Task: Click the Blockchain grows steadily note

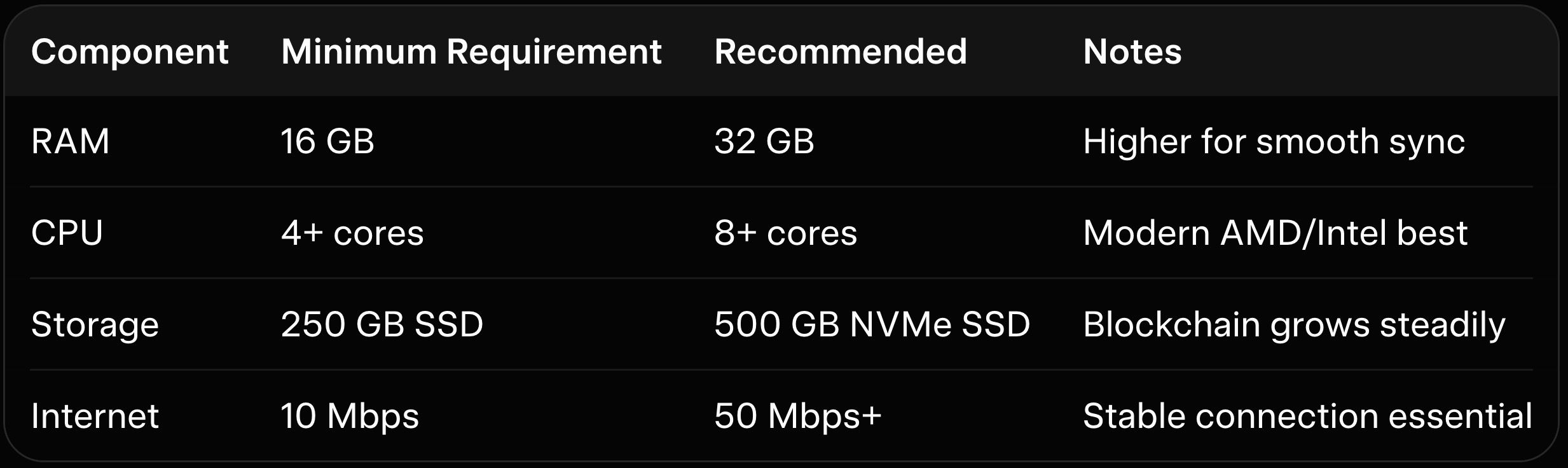Action: tap(1294, 324)
